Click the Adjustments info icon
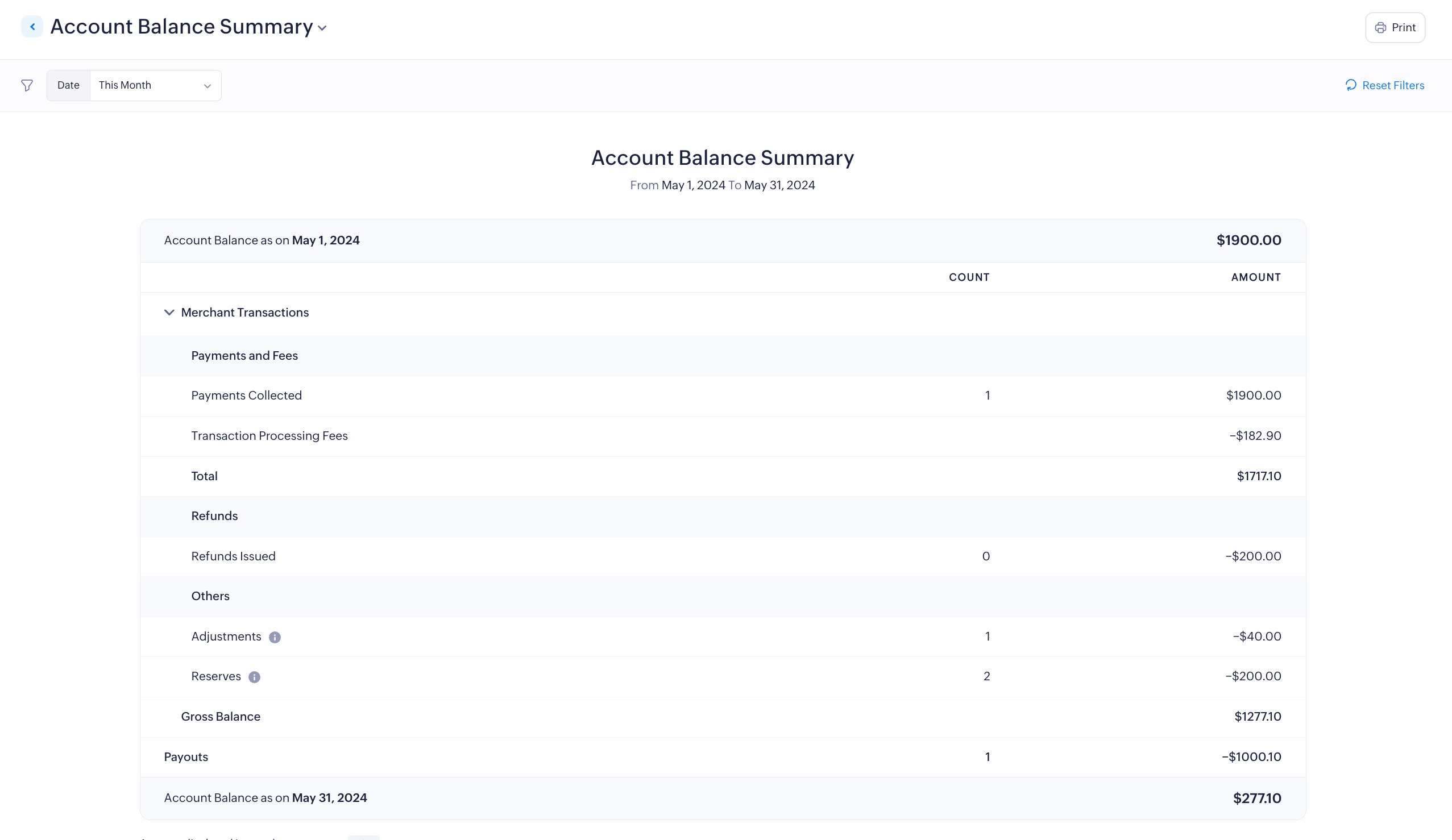The image size is (1452, 840). coord(275,637)
